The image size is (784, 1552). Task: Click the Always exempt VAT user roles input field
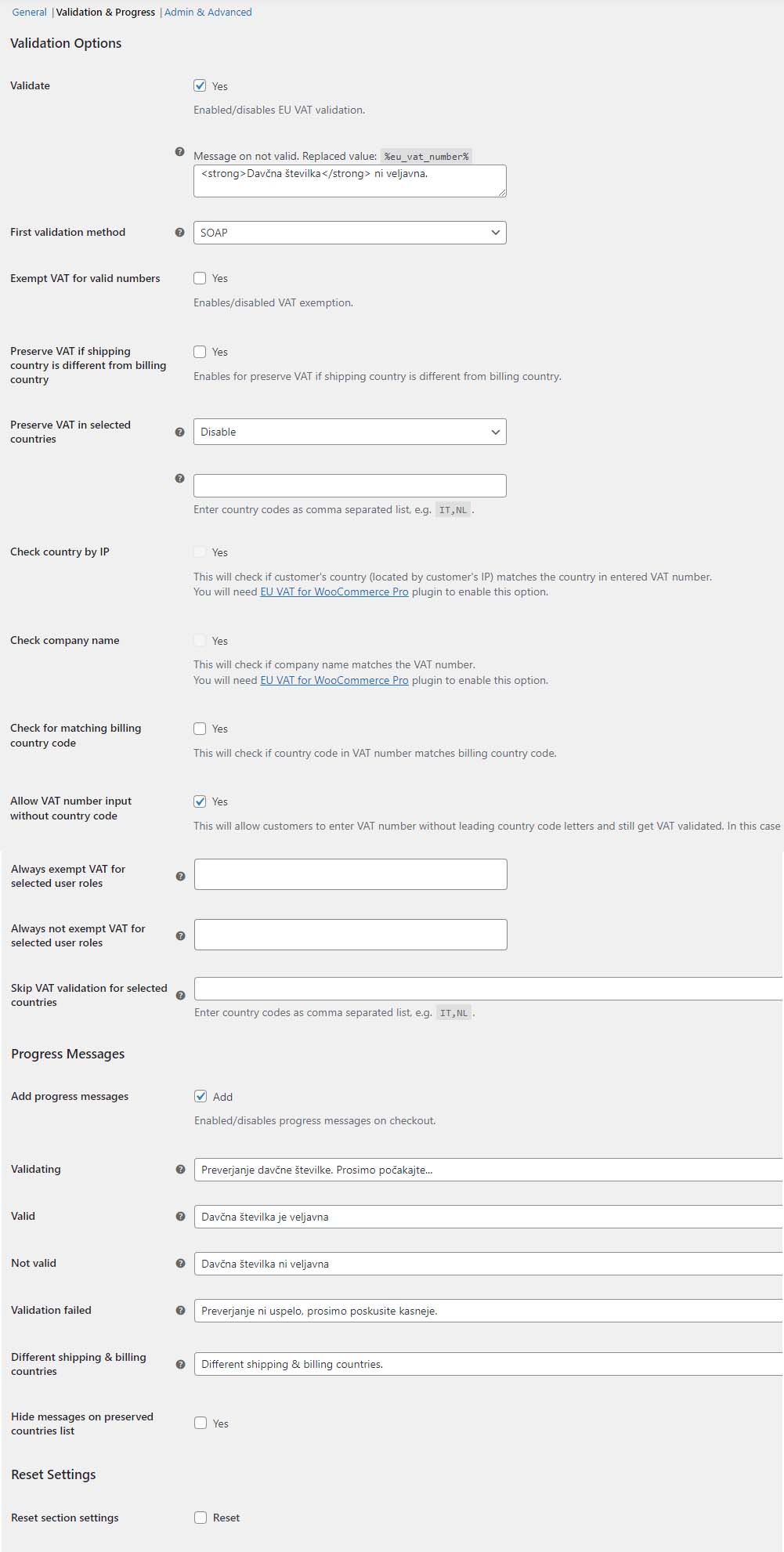350,874
